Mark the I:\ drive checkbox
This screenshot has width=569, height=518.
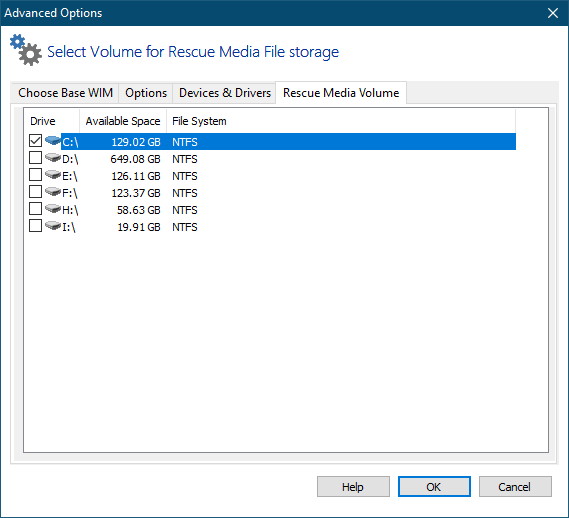pos(35,225)
